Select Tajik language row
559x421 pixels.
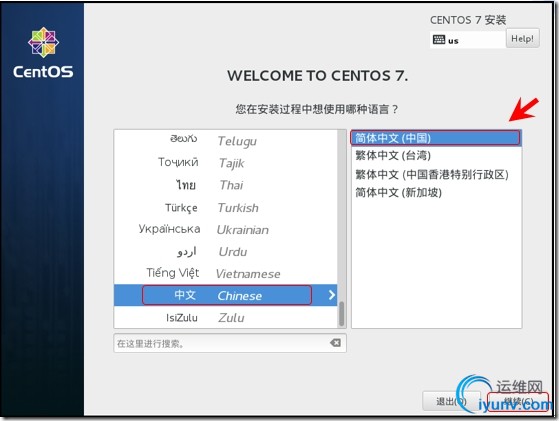[x=225, y=163]
